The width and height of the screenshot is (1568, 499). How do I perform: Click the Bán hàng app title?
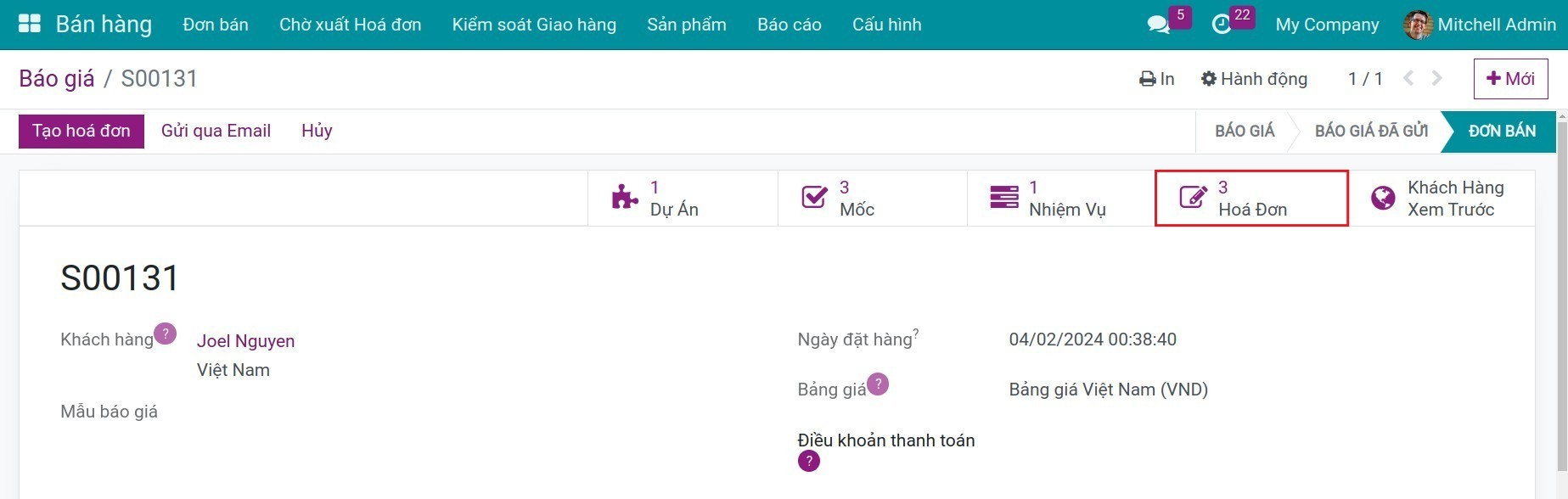pyautogui.click(x=104, y=25)
